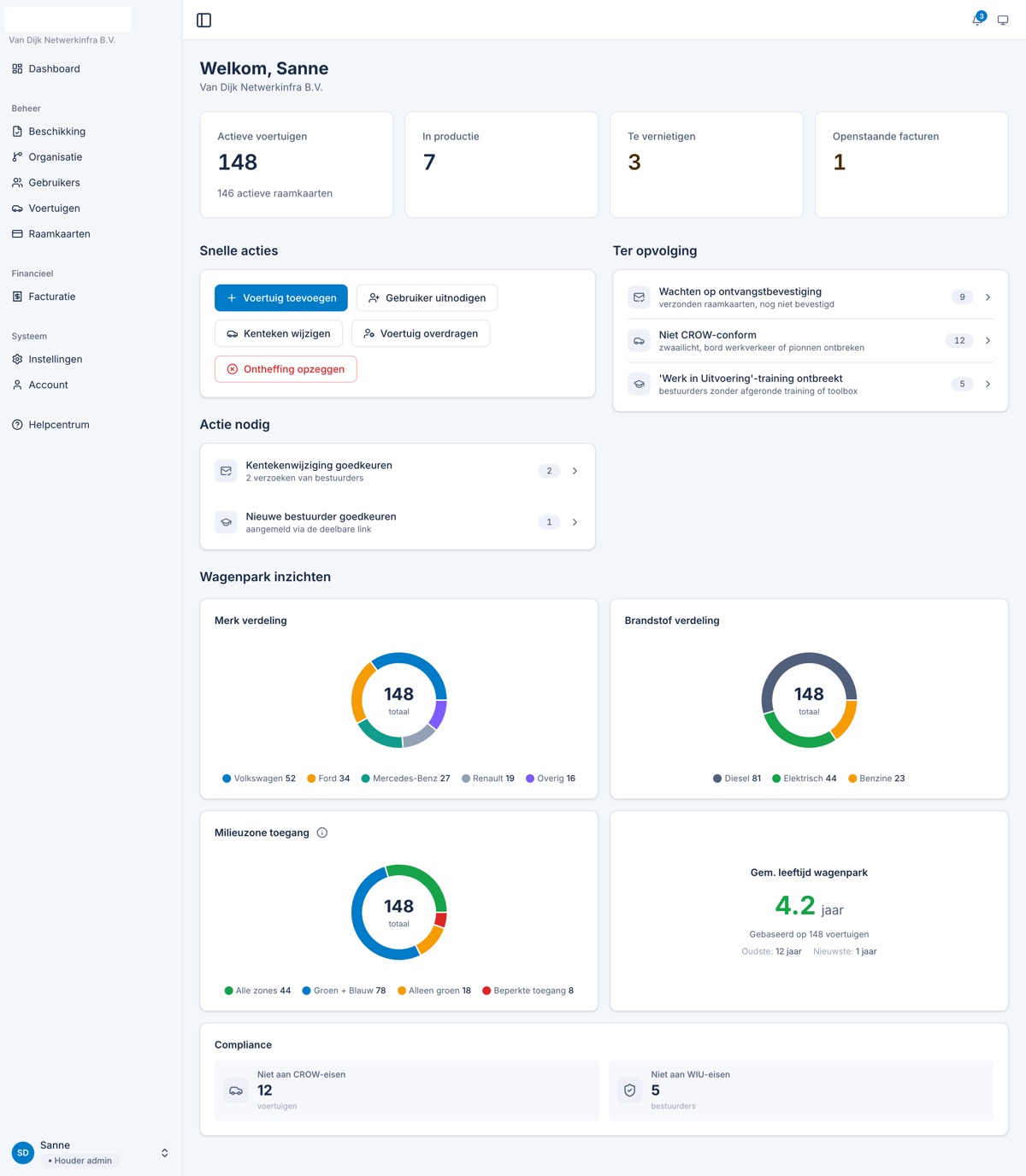Click the red Ontheffing opzeggen button
The image size is (1026, 1176).
coord(286,369)
